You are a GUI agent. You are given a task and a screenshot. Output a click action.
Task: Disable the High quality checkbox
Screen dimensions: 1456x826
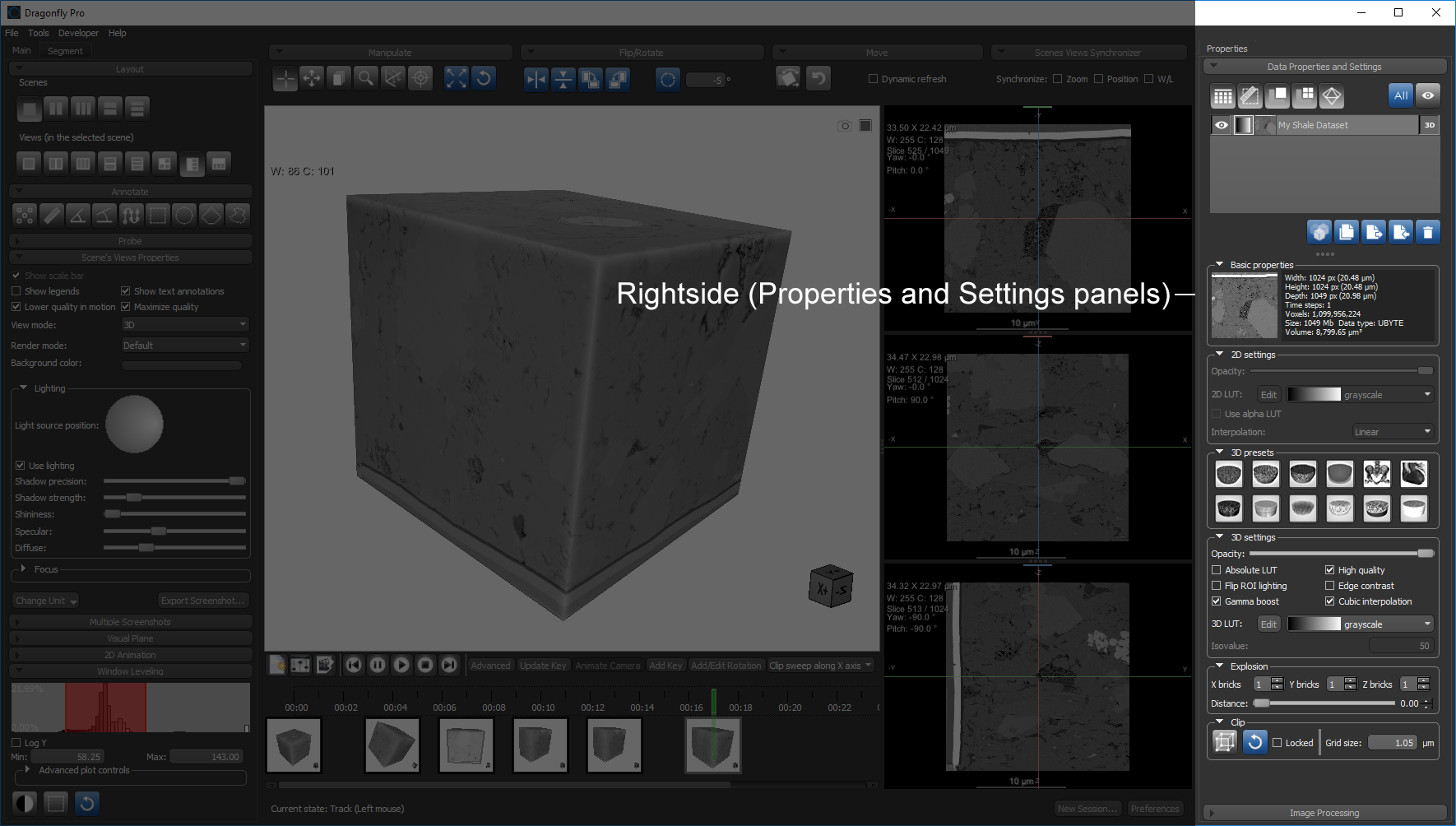click(1329, 570)
